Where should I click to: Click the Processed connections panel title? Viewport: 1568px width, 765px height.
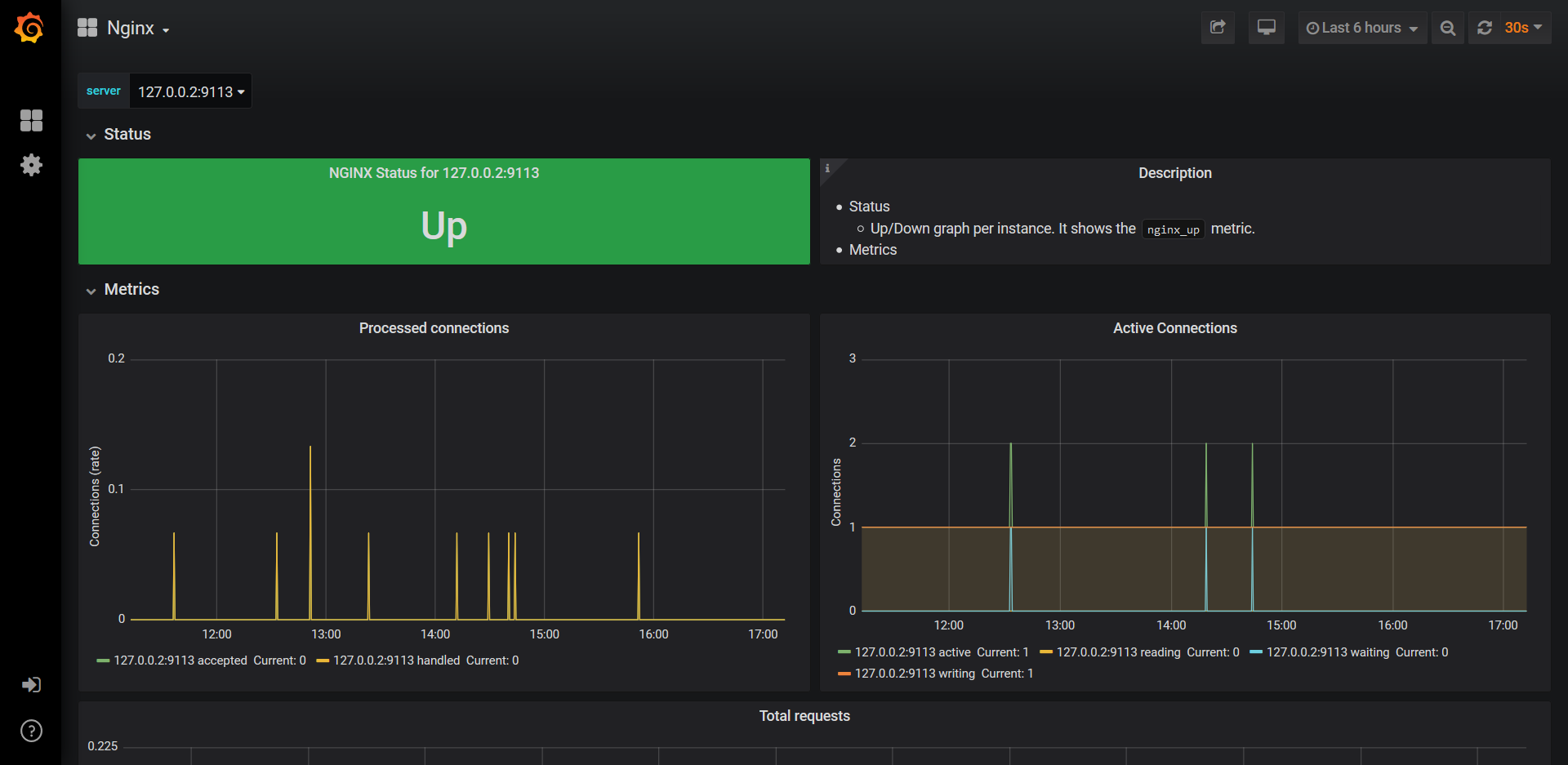click(x=434, y=328)
